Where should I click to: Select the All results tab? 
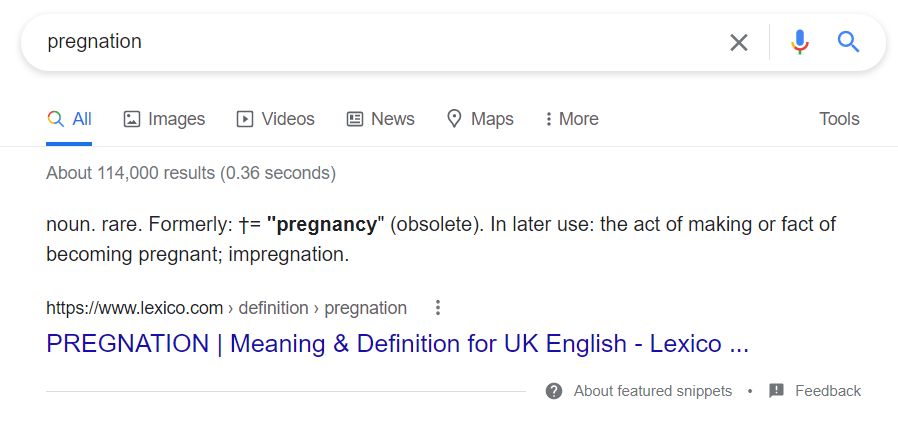pyautogui.click(x=69, y=119)
